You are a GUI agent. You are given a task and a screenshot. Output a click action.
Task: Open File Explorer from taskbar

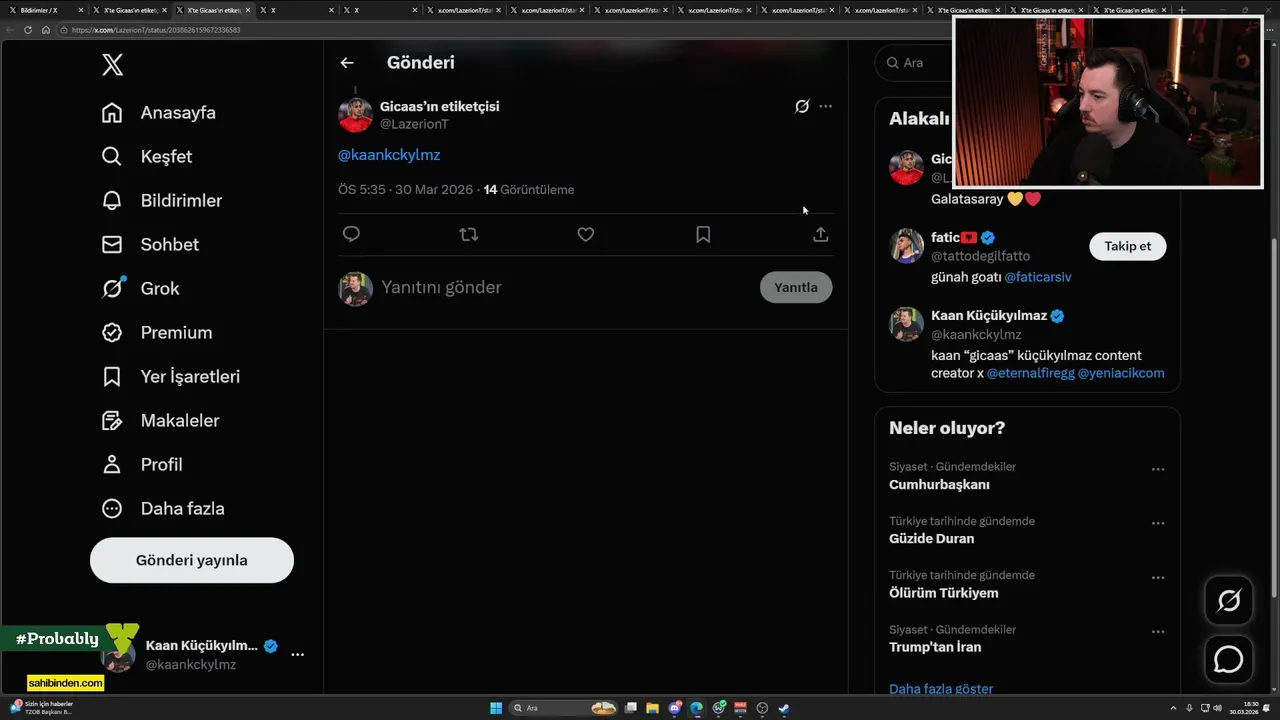652,708
